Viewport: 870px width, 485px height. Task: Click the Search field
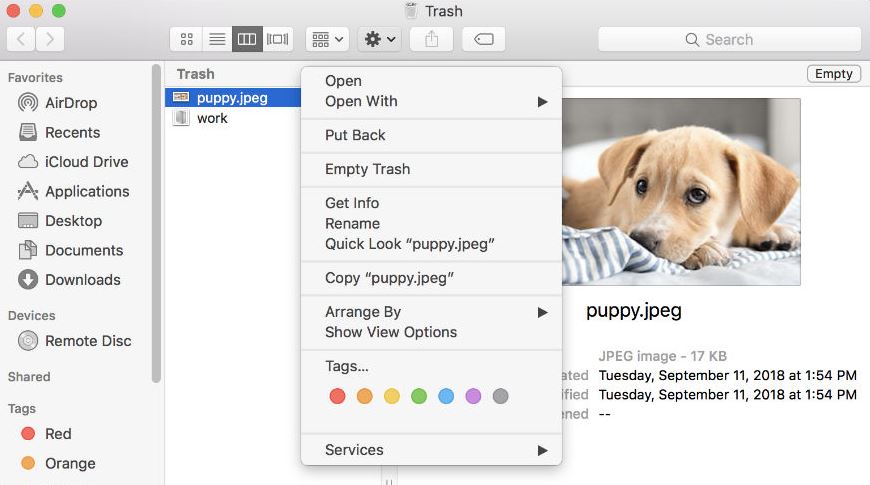(x=729, y=39)
